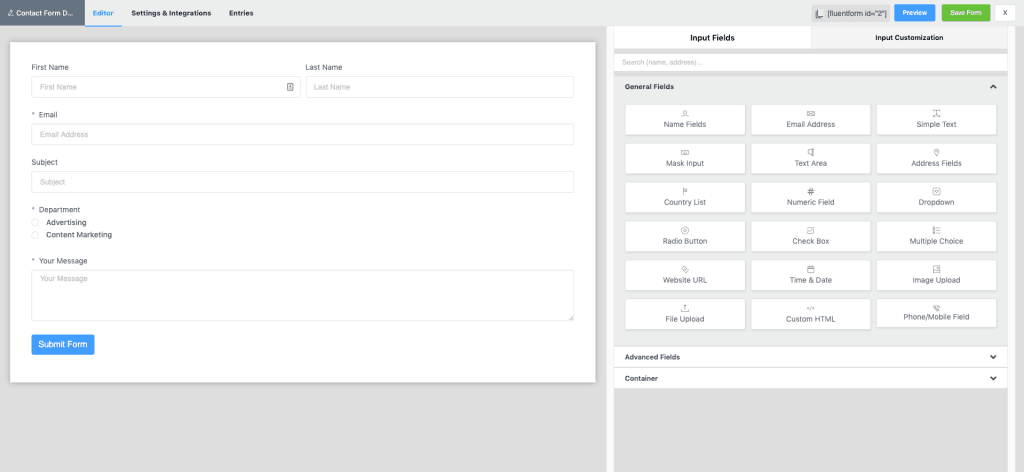Focus the Last Name input

(440, 87)
